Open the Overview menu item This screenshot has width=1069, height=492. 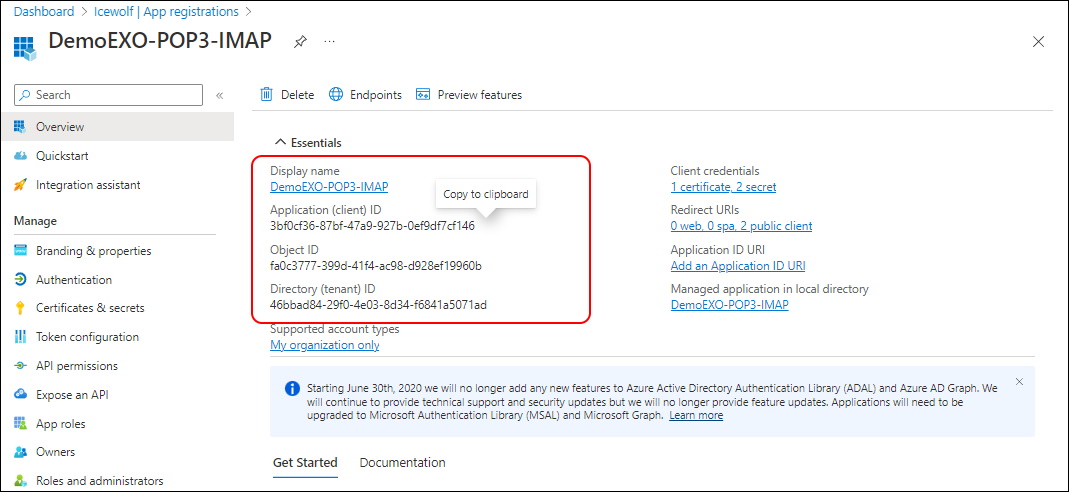click(117, 127)
